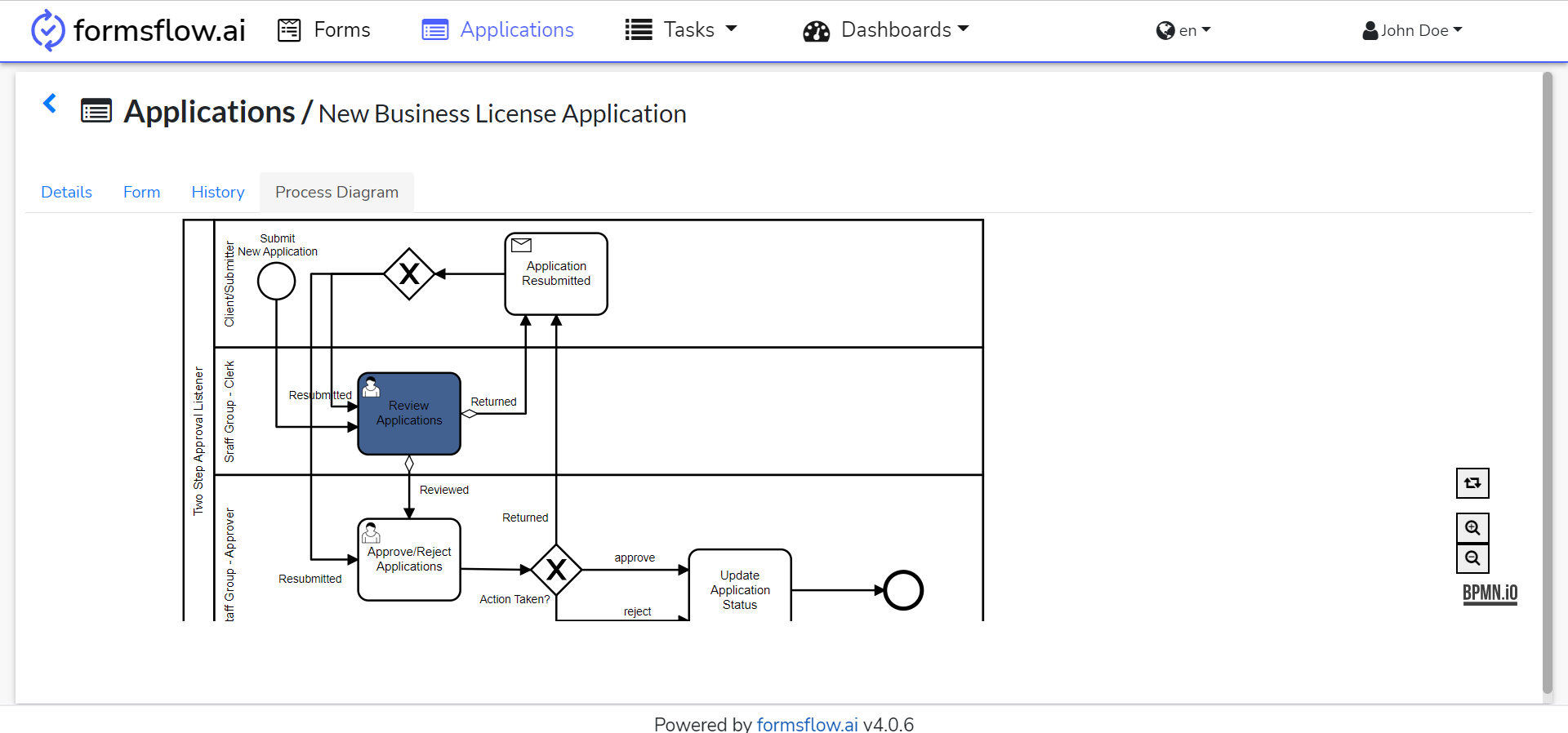This screenshot has width=1568, height=733.
Task: Click the Action Taken exclusive gateway
Action: tap(556, 570)
